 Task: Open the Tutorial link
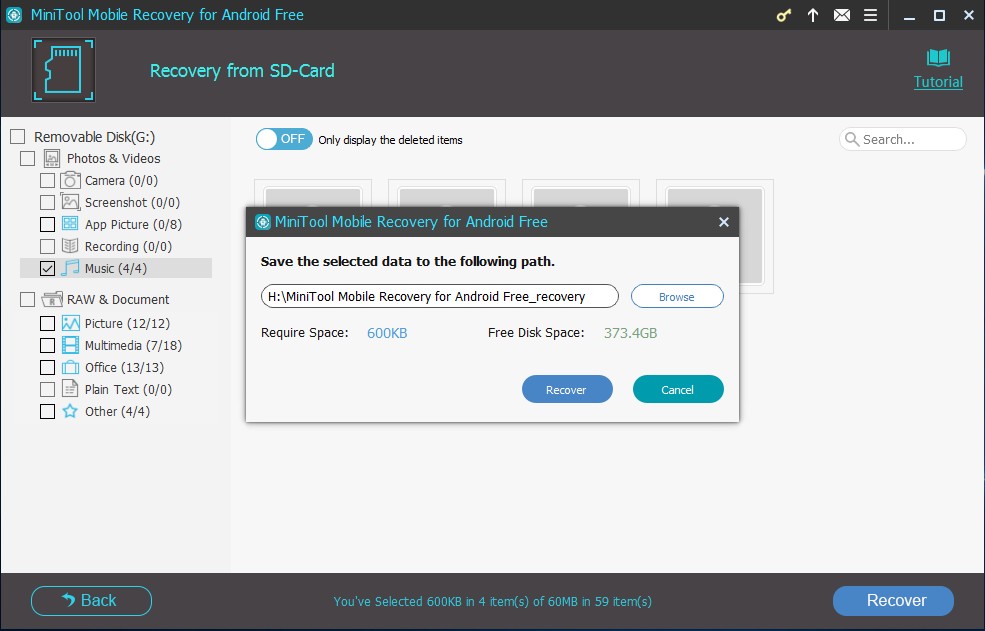[x=938, y=82]
